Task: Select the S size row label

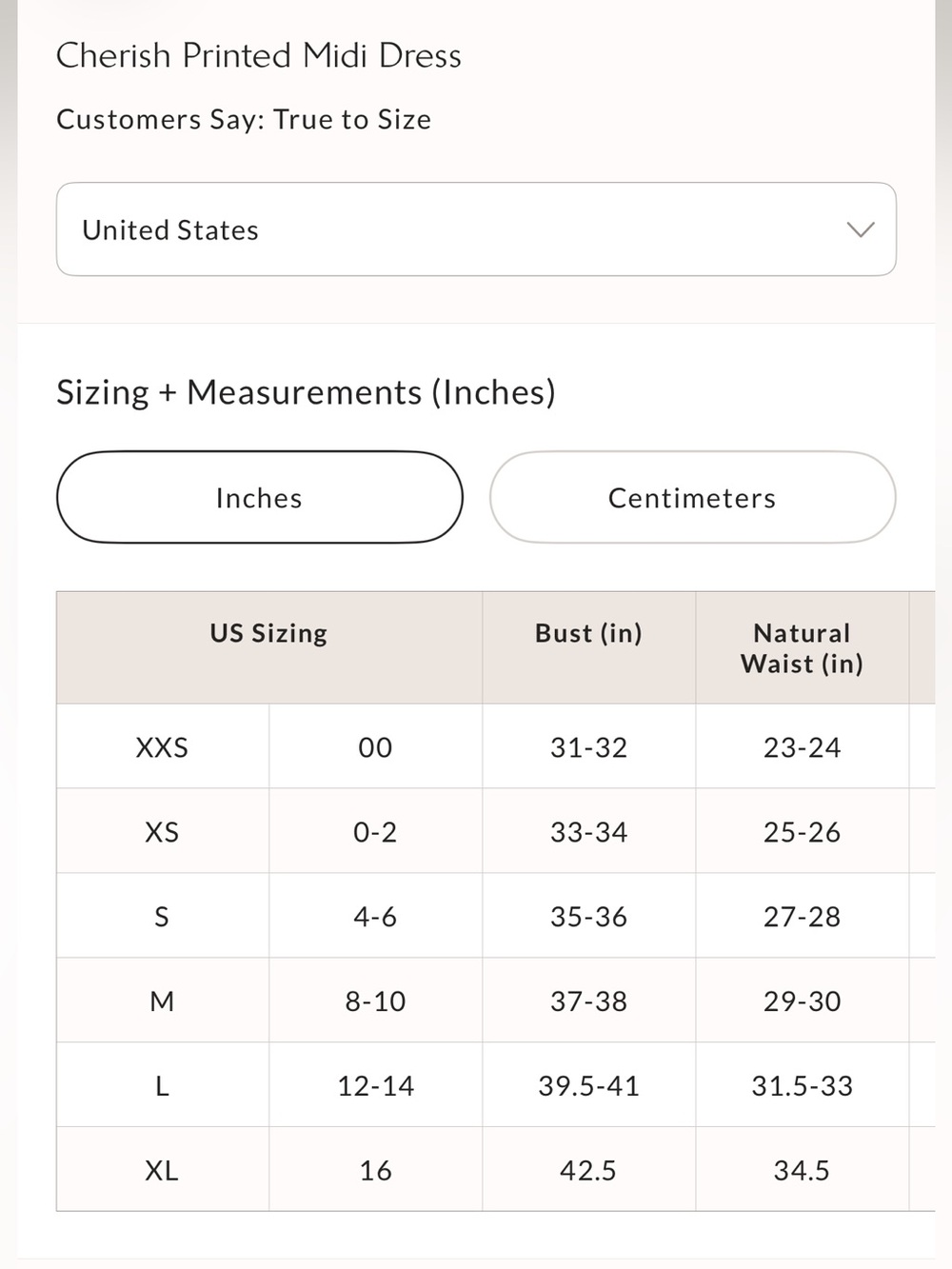Action: pos(162,917)
